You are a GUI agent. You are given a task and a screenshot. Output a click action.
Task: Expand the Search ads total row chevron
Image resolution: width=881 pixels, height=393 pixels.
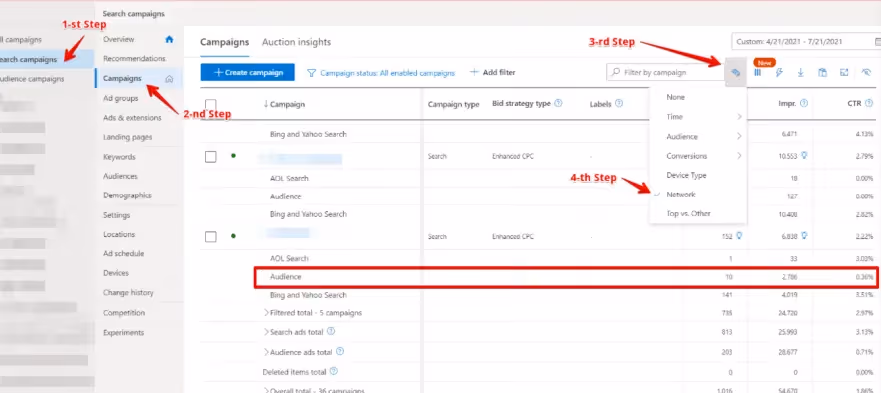pos(266,332)
